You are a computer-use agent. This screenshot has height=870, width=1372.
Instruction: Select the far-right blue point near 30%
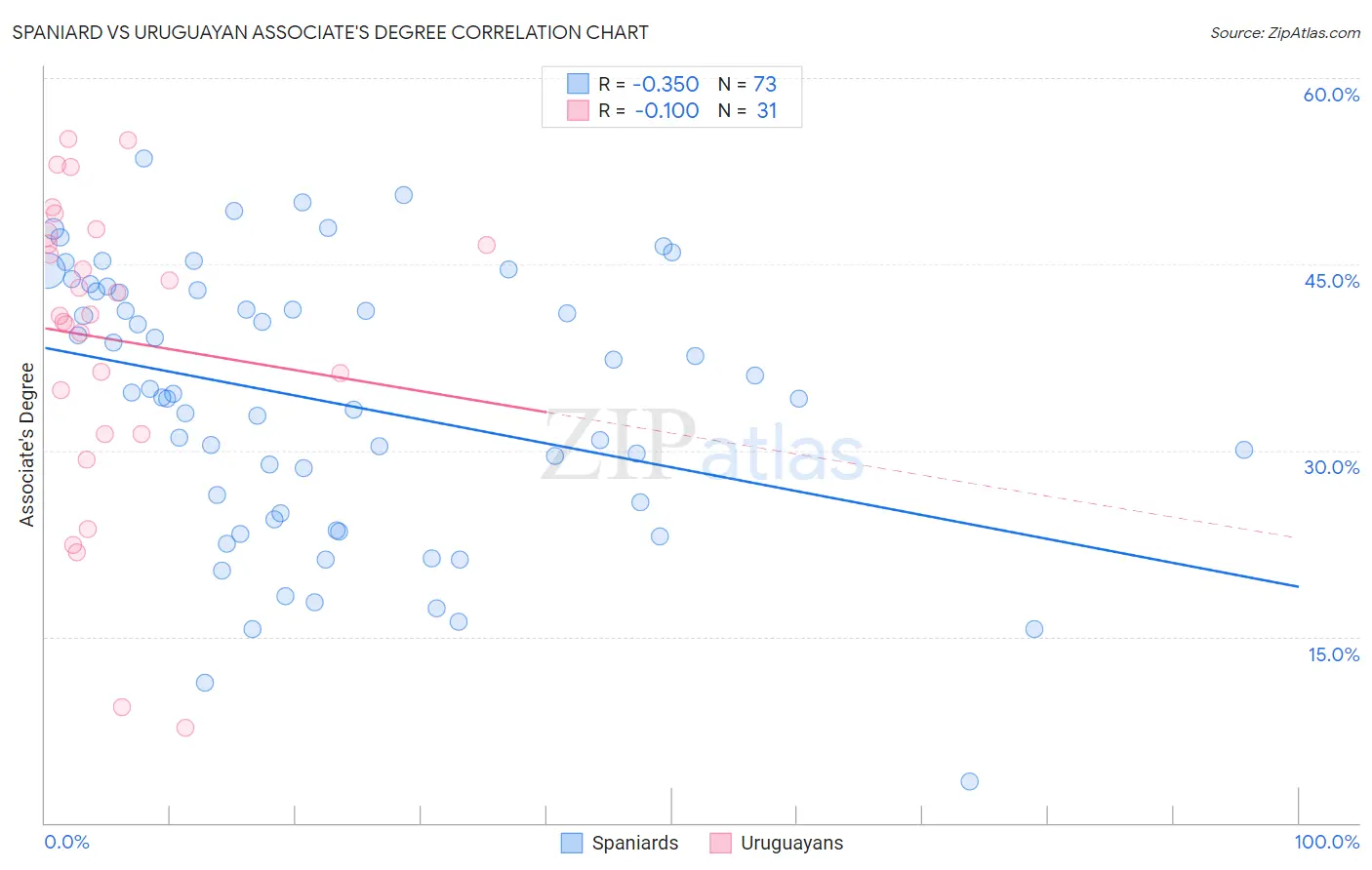pos(1244,450)
